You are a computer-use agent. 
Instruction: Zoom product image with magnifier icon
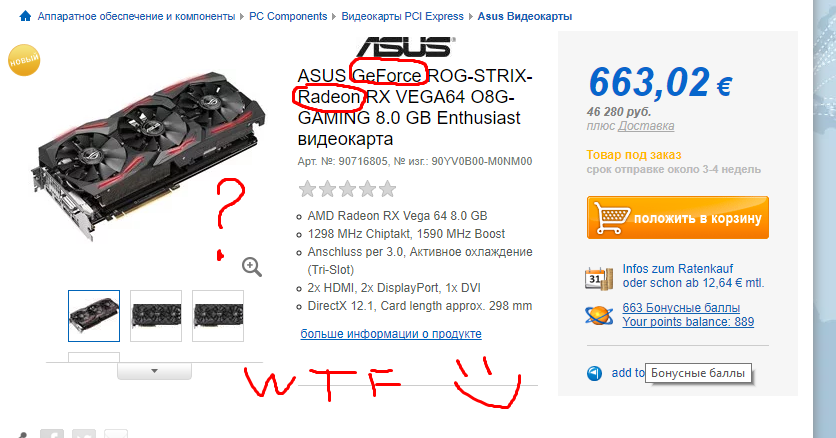[252, 267]
